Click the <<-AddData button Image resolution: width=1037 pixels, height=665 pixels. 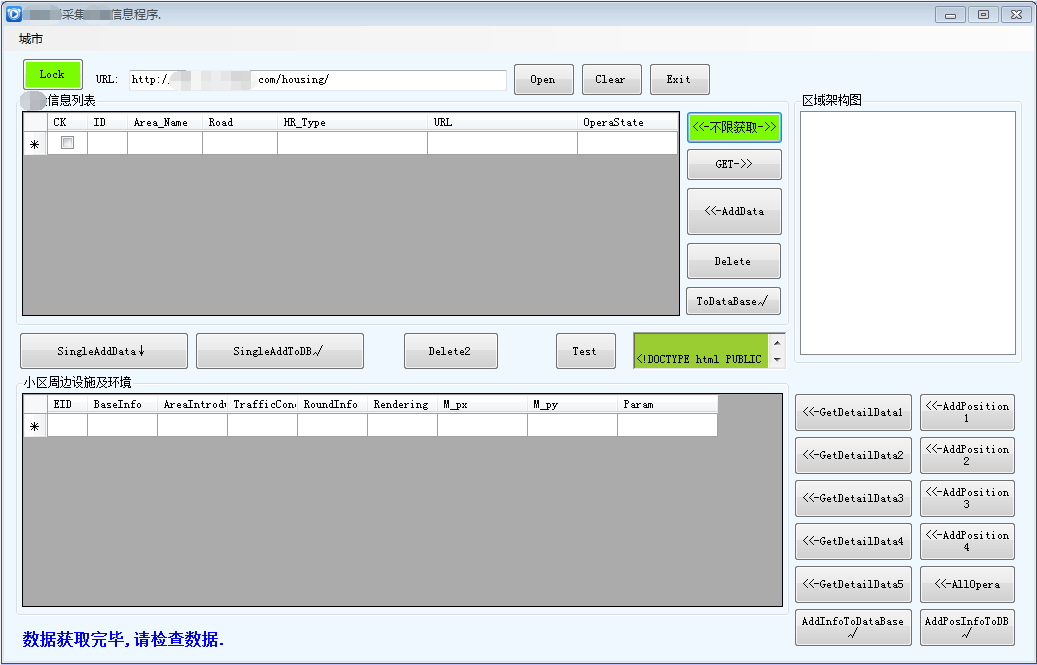(733, 211)
